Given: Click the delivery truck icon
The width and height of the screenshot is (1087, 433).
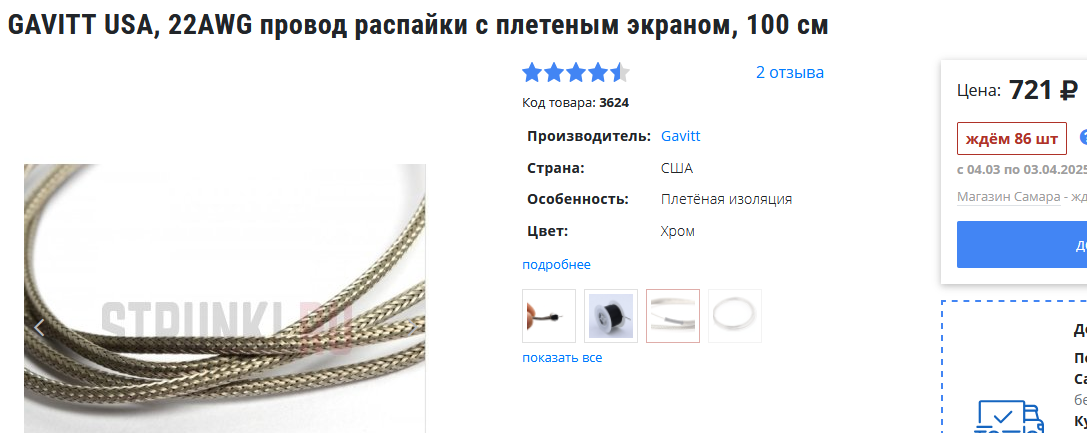Looking at the screenshot, I should [x=1009, y=416].
